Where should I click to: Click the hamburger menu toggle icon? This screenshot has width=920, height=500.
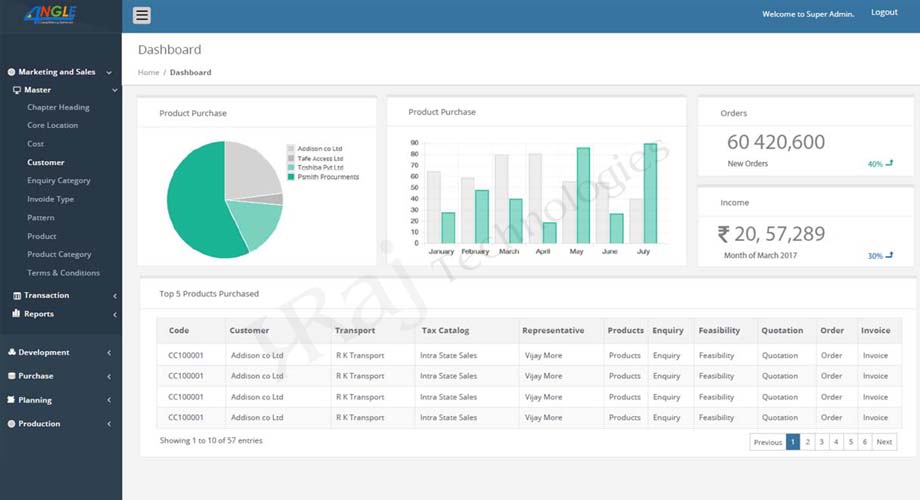[x=141, y=15]
